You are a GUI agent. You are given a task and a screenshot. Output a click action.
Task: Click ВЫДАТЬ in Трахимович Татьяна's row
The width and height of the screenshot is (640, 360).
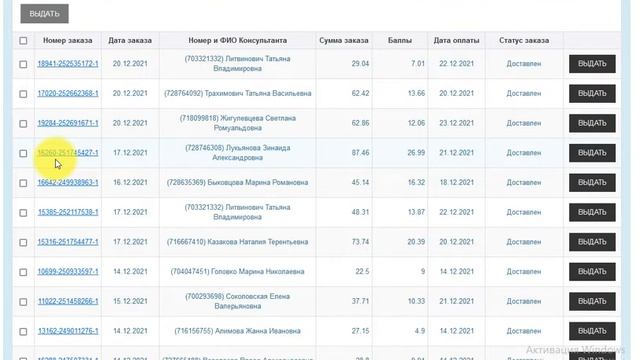(592, 93)
